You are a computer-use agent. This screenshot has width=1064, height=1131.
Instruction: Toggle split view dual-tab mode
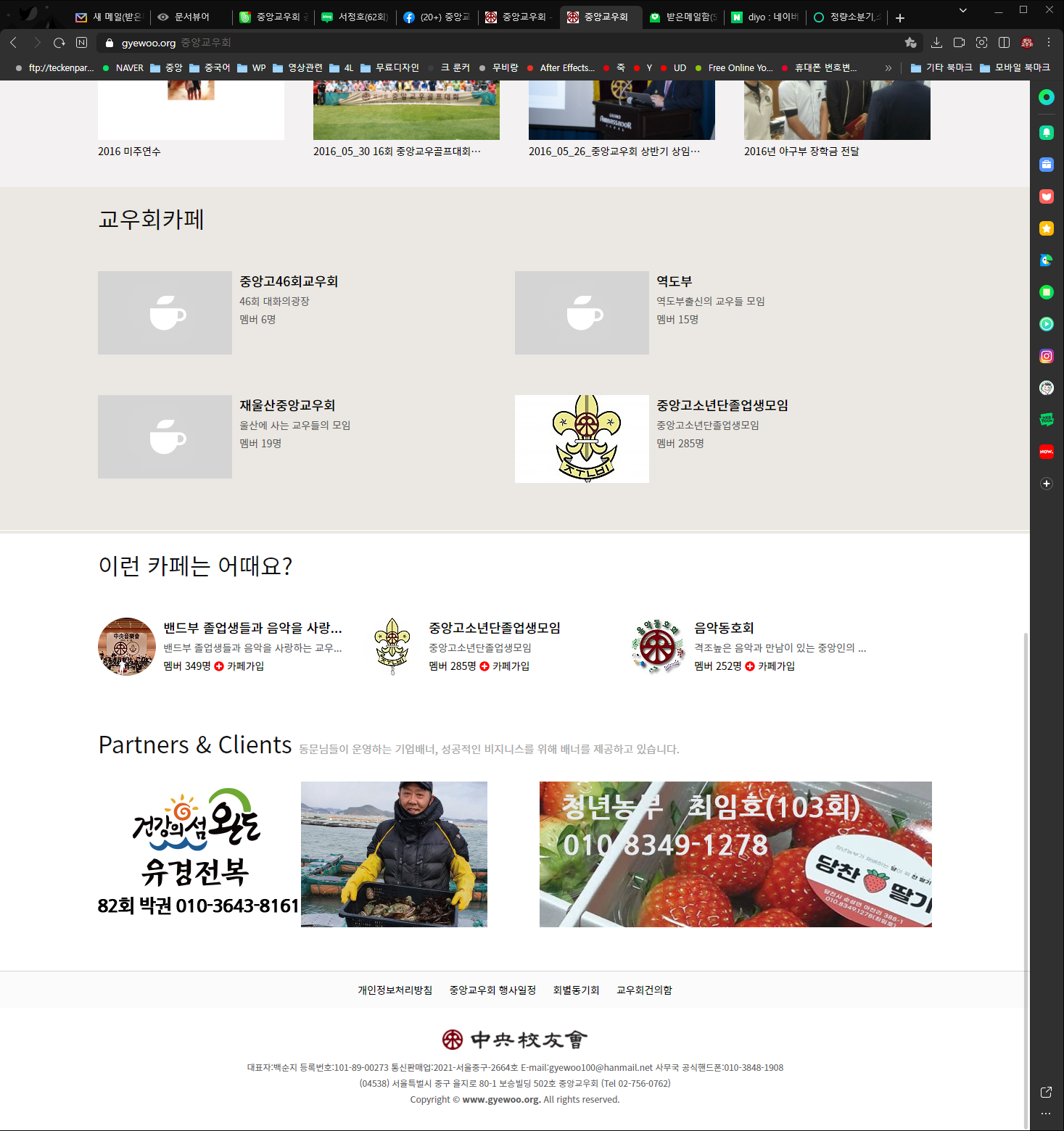[x=1004, y=43]
